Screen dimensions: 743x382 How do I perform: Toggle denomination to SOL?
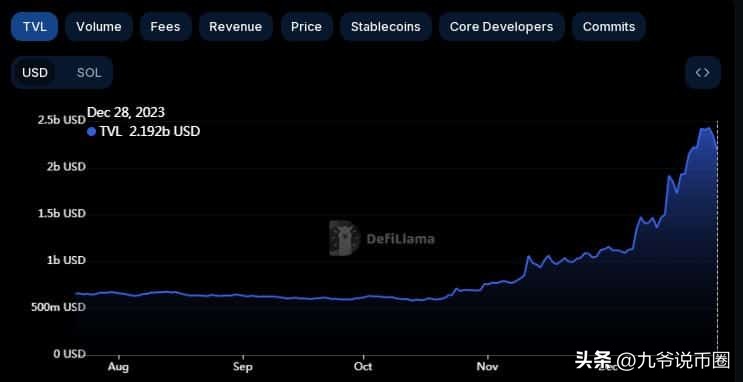89,73
